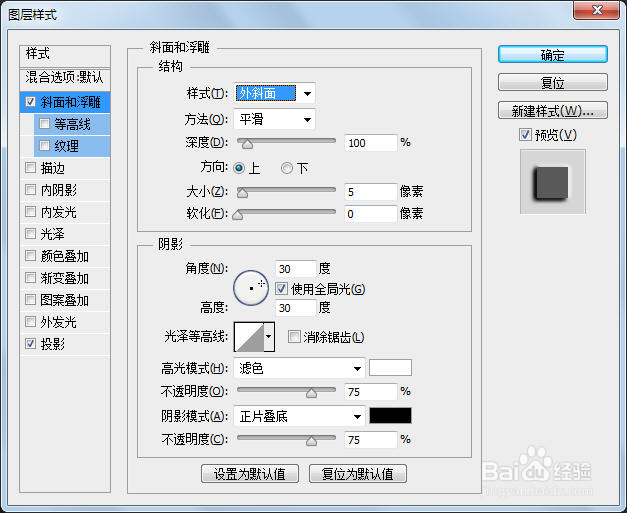Close the 图层样式 dialog
Image resolution: width=627 pixels, height=513 pixels.
coord(597,10)
